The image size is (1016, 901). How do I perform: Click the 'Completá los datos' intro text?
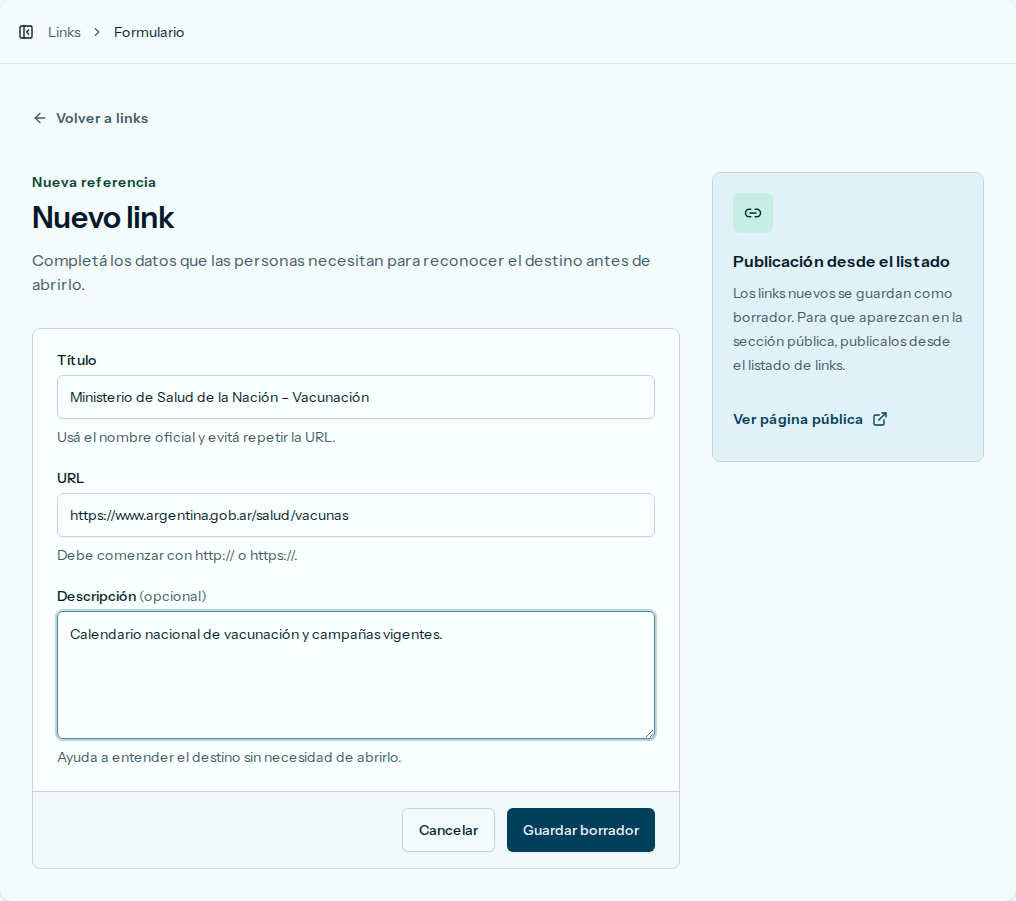pyautogui.click(x=341, y=272)
